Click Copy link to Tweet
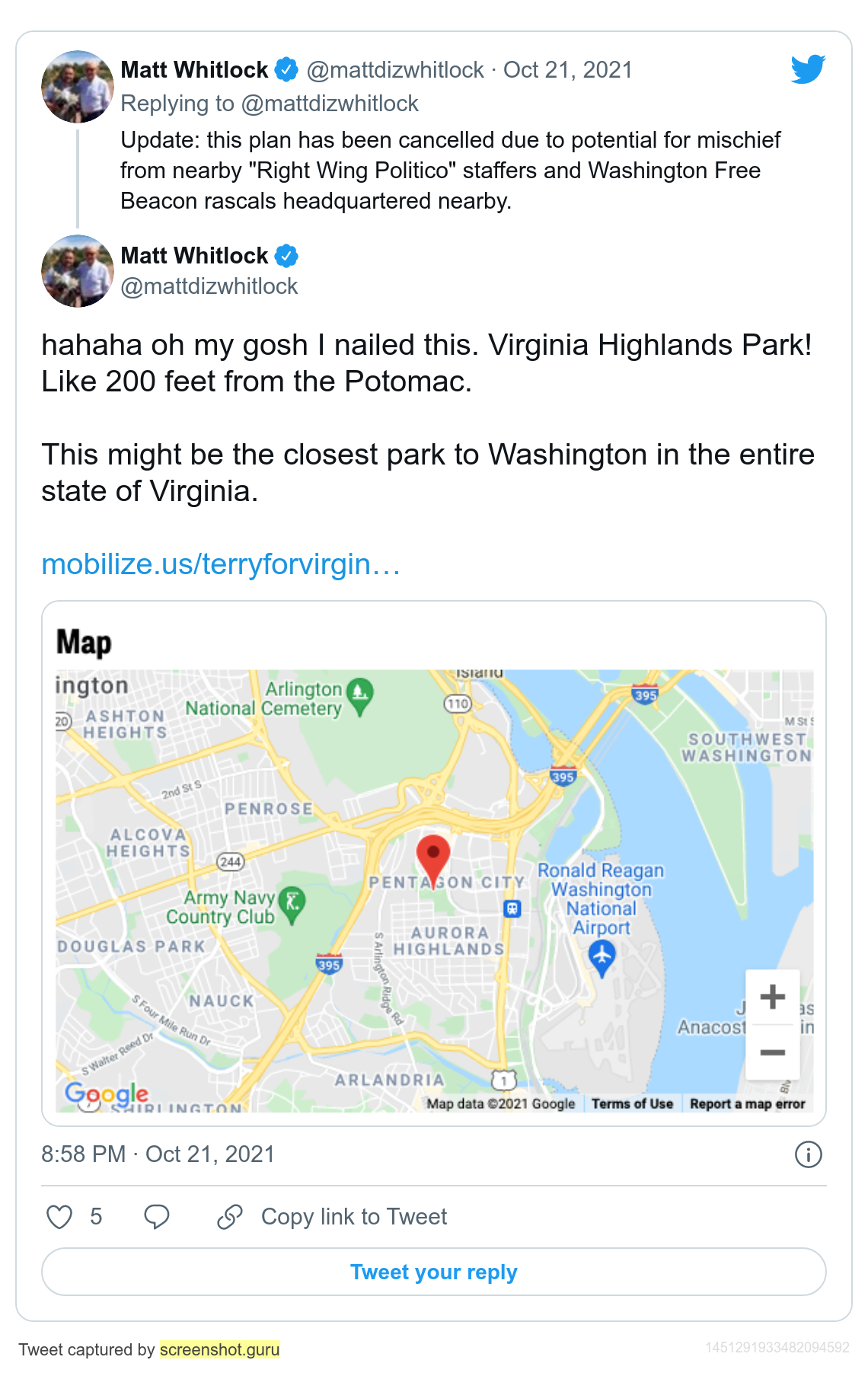 [354, 1217]
